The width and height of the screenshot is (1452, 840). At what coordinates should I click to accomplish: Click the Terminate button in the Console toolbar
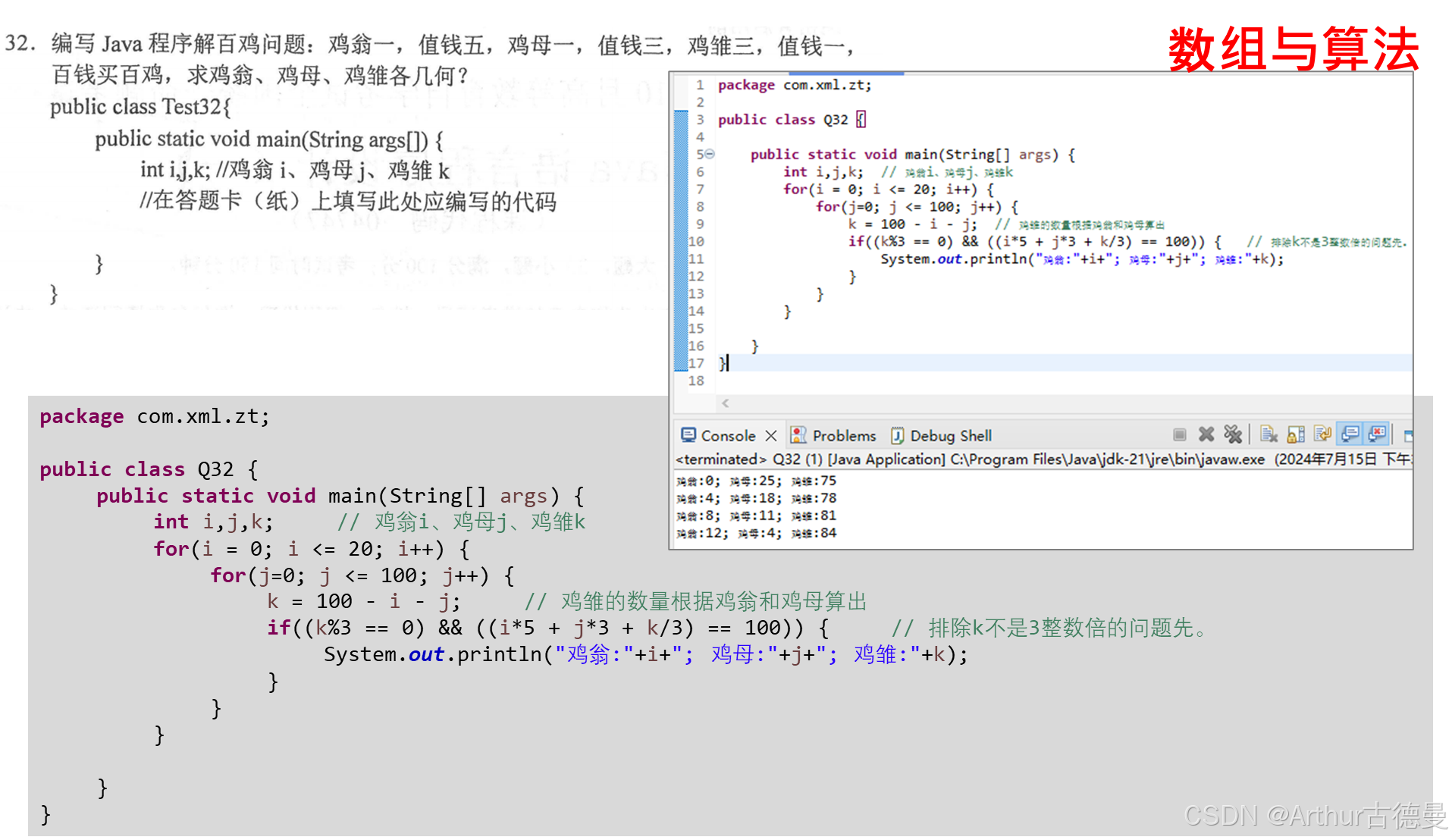click(x=1179, y=434)
